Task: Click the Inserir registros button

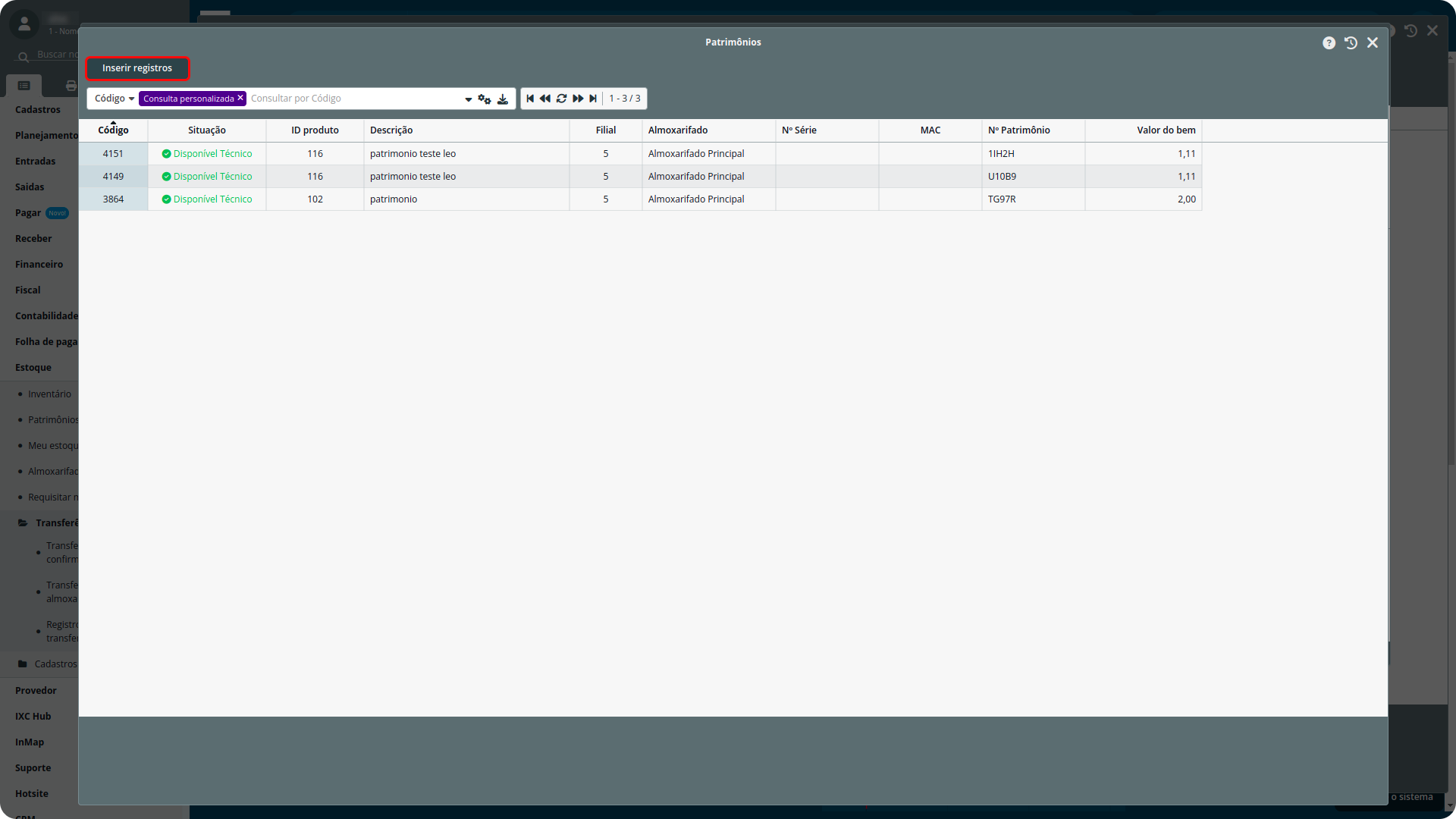Action: pos(137,68)
